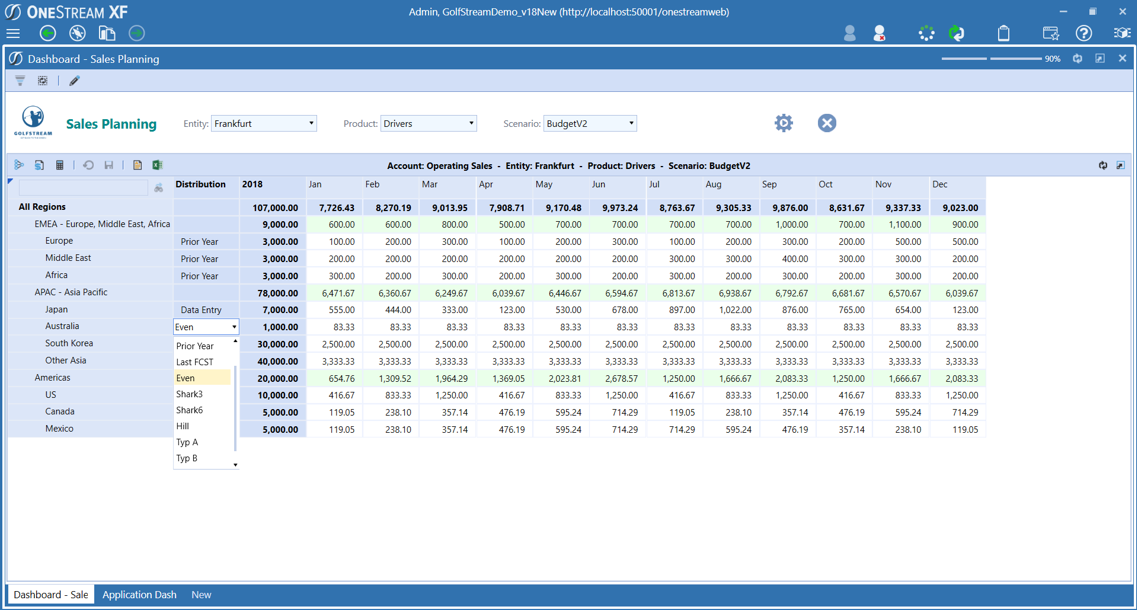Open the help question mark icon

click(x=1083, y=33)
